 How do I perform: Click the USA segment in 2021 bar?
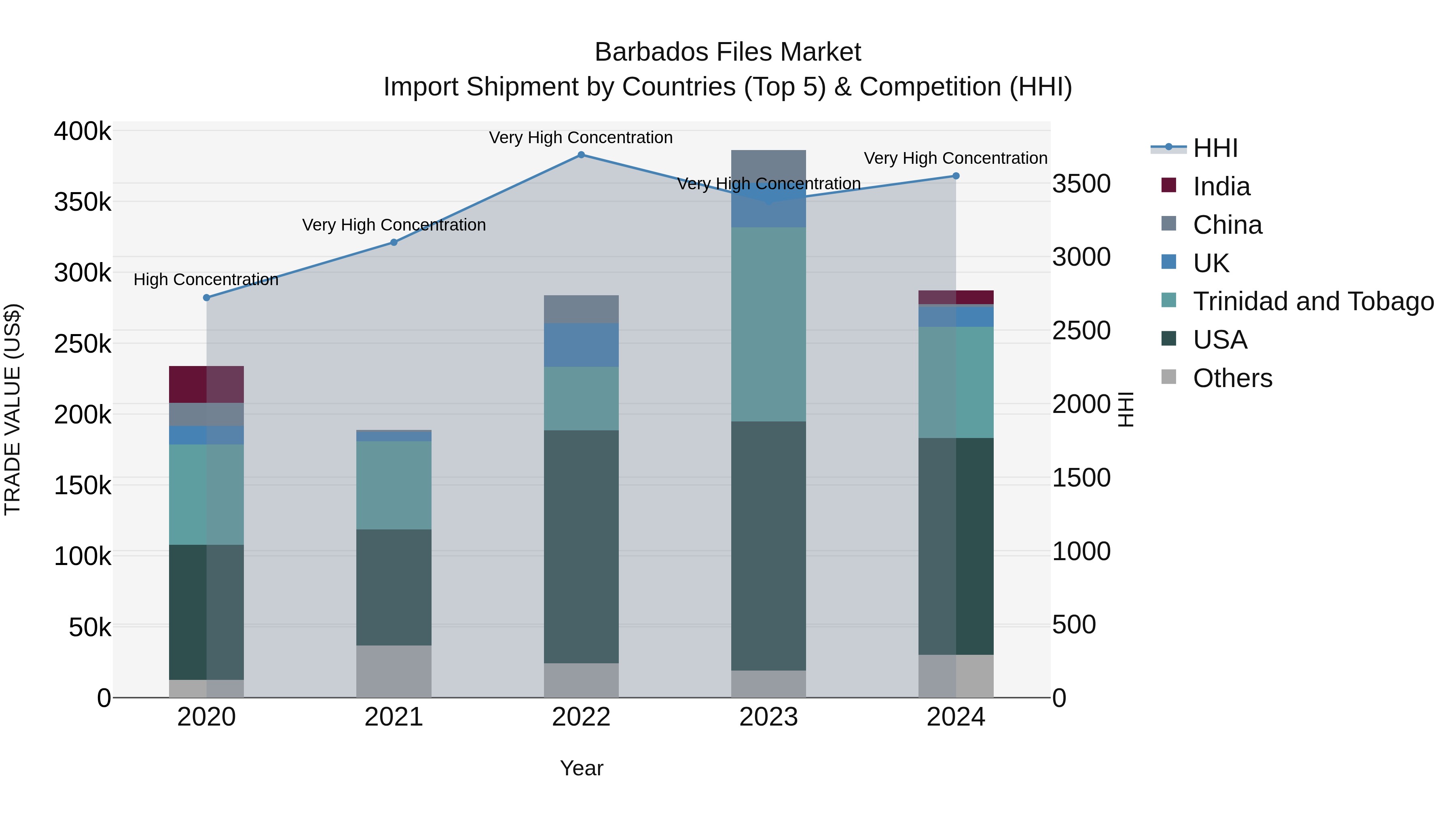(x=394, y=587)
